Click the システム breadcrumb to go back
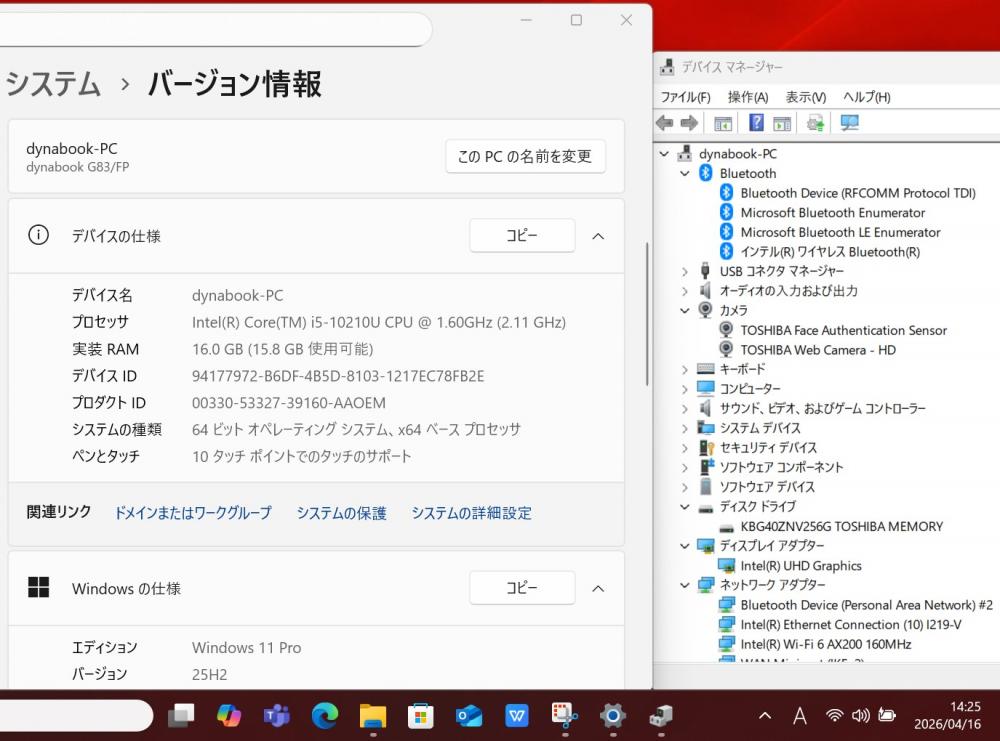Image resolution: width=1000 pixels, height=741 pixels. tap(52, 84)
